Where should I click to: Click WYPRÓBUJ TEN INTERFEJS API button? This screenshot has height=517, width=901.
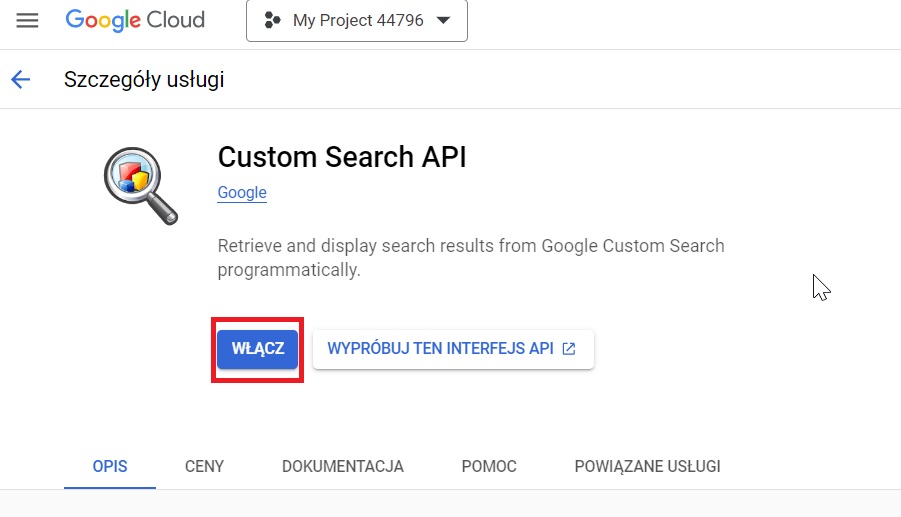(453, 349)
